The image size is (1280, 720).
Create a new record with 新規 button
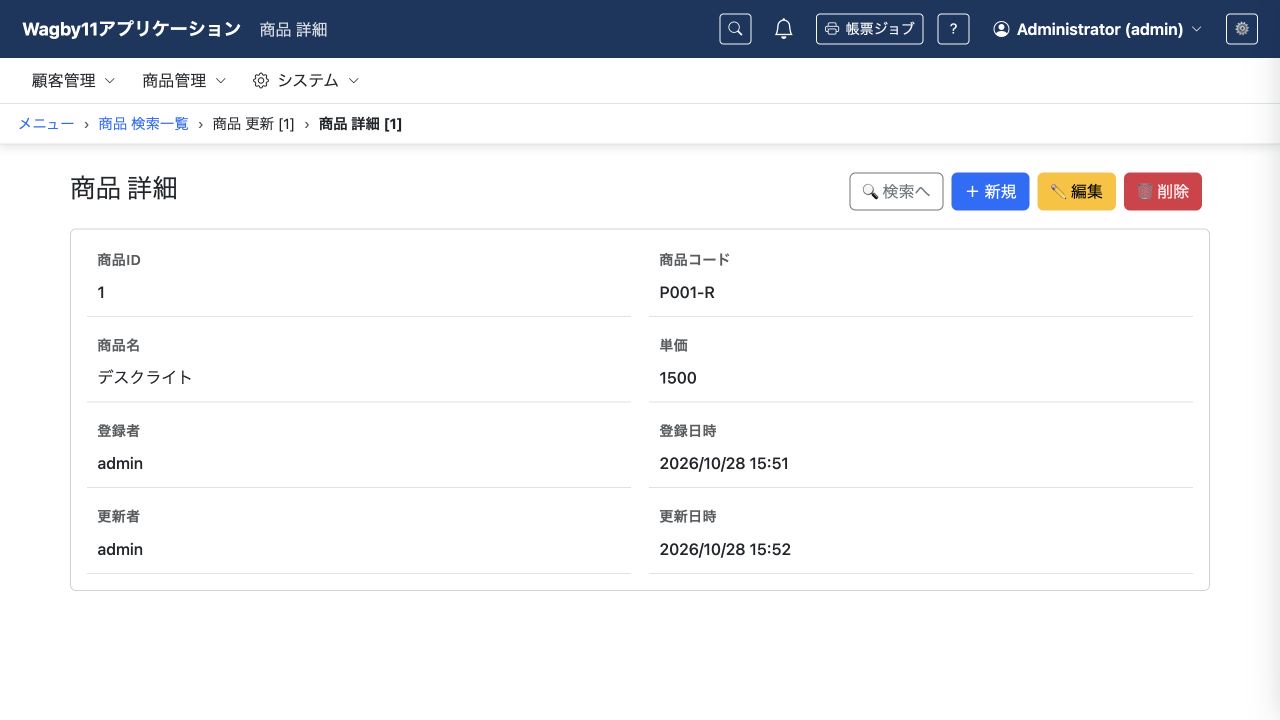click(990, 192)
